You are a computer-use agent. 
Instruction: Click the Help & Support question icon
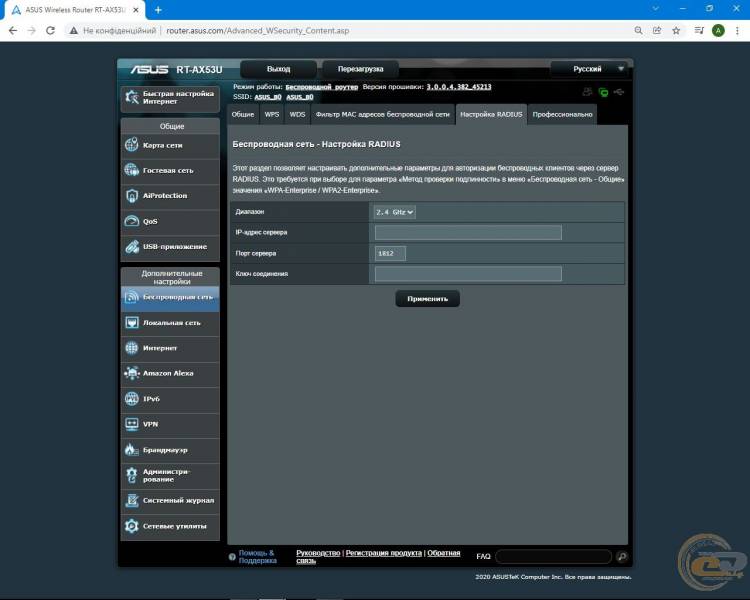click(232, 557)
